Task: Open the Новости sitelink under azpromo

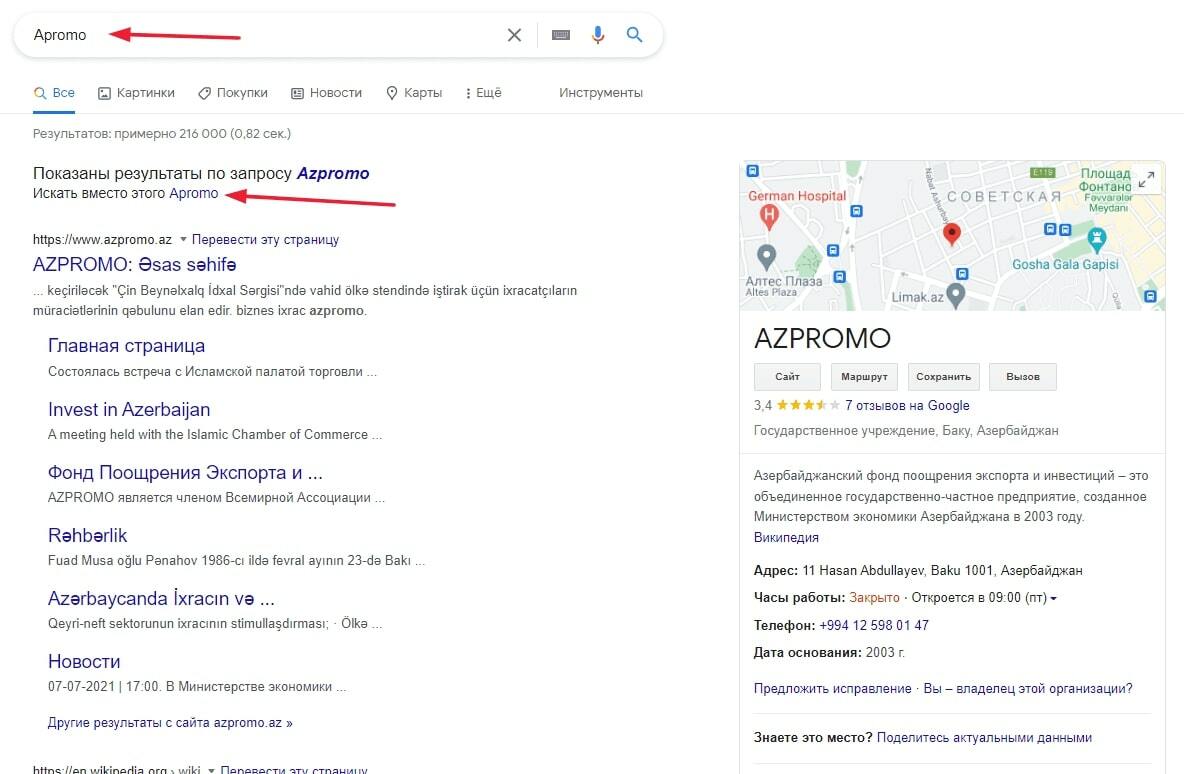Action: click(84, 661)
